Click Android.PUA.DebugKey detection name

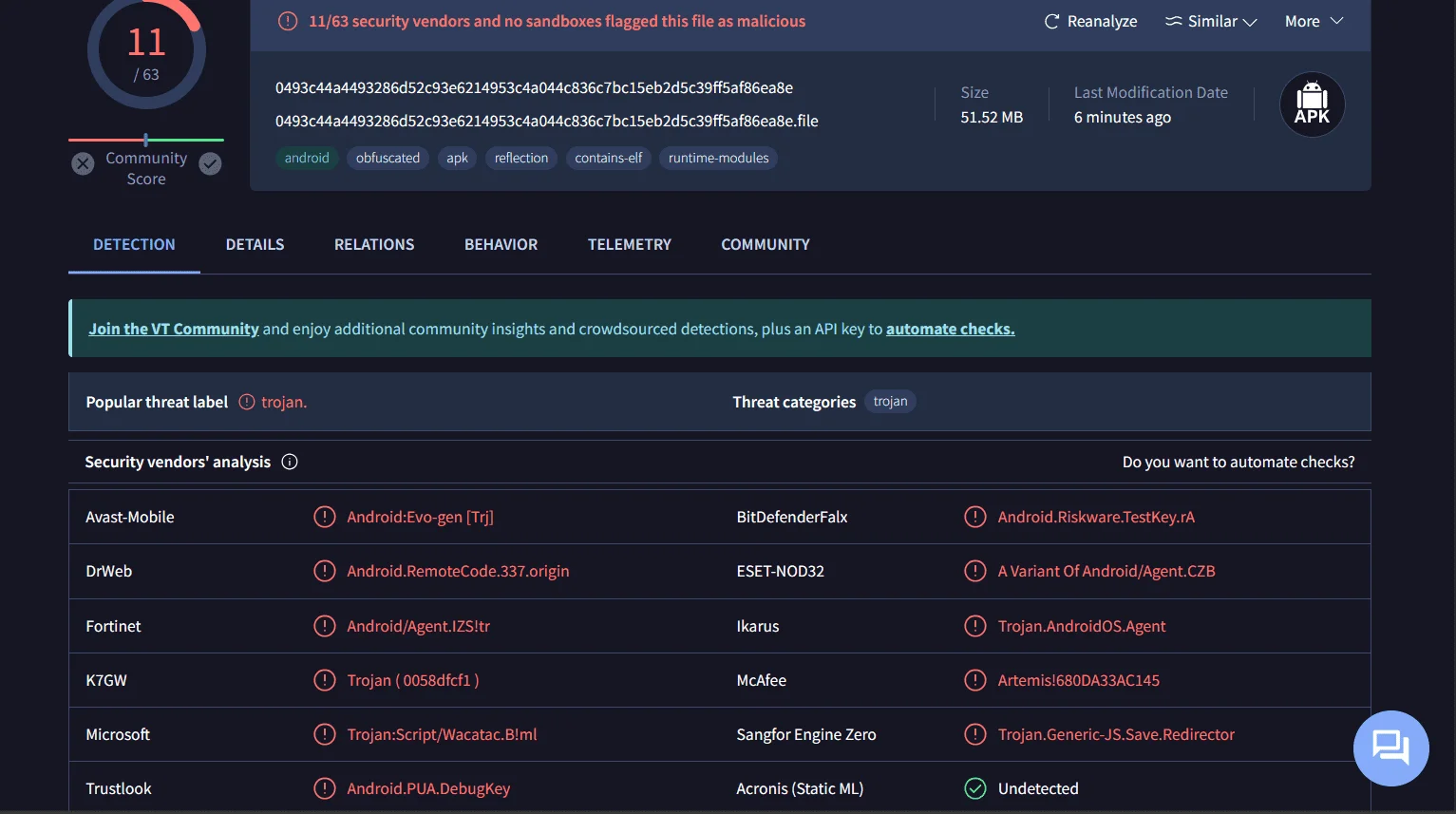(x=428, y=788)
